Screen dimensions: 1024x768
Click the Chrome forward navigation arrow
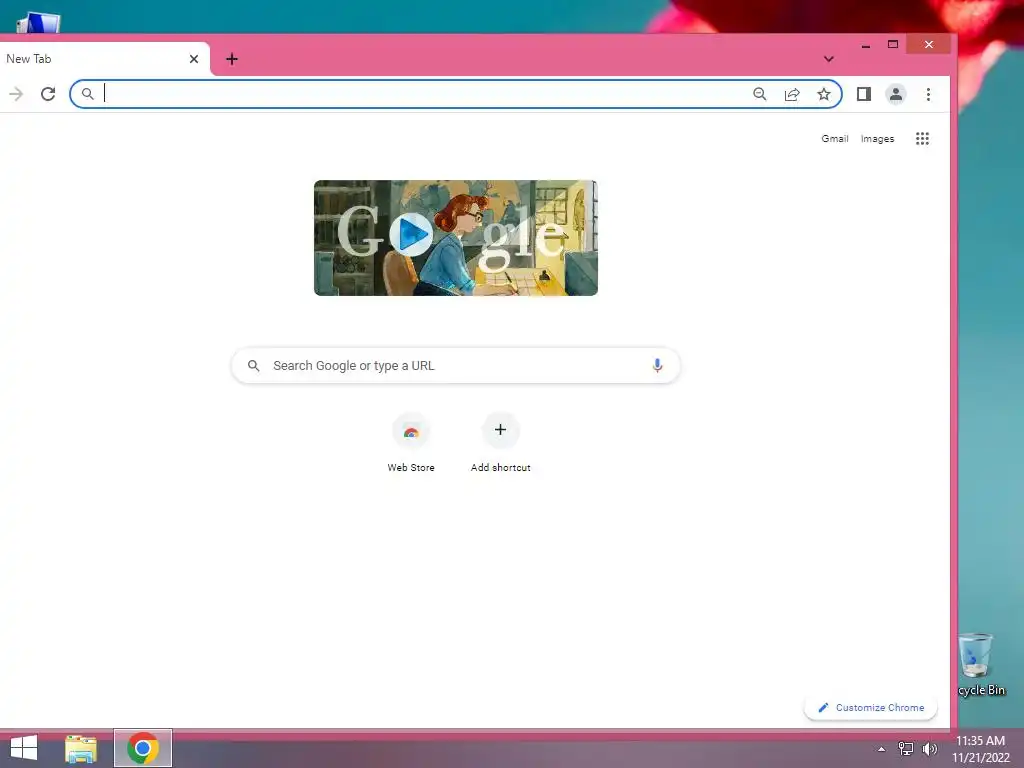click(x=16, y=94)
